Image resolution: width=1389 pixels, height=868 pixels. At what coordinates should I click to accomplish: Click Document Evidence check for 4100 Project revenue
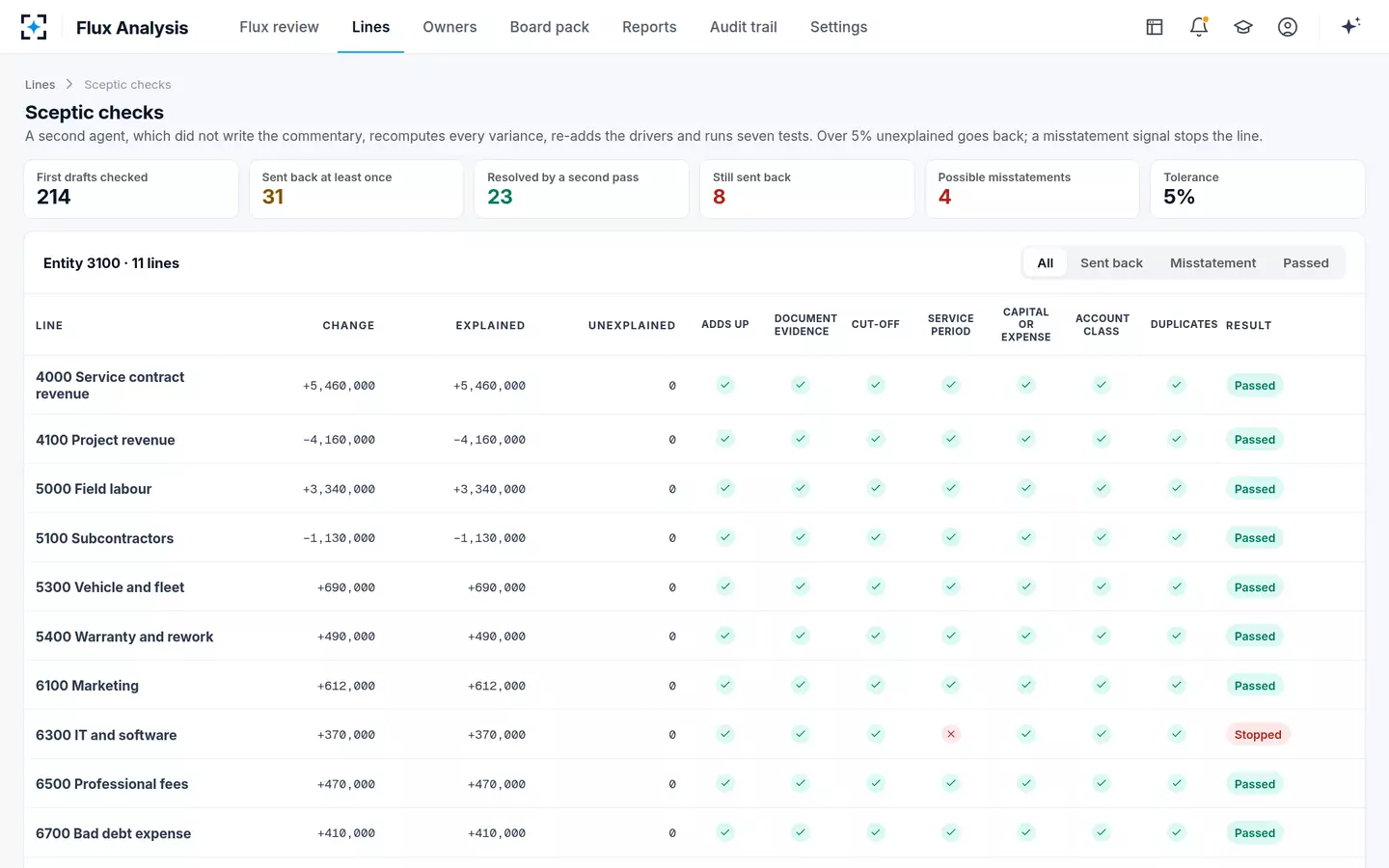(801, 439)
